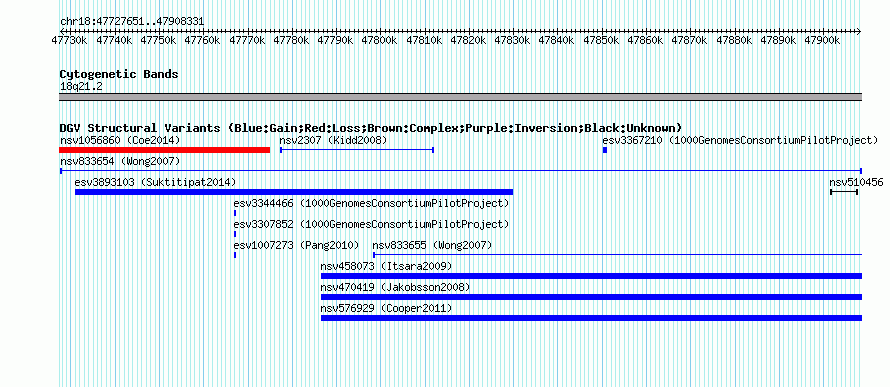Click the 47870k ruler position
This screenshot has height=387, width=890.
coord(691,40)
